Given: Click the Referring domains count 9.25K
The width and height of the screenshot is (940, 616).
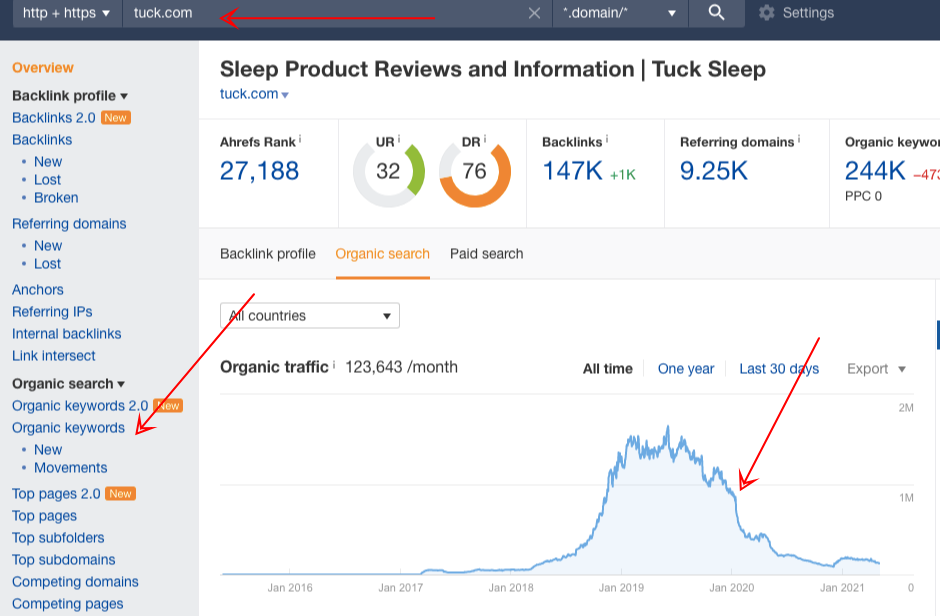Looking at the screenshot, I should pyautogui.click(x=713, y=171).
